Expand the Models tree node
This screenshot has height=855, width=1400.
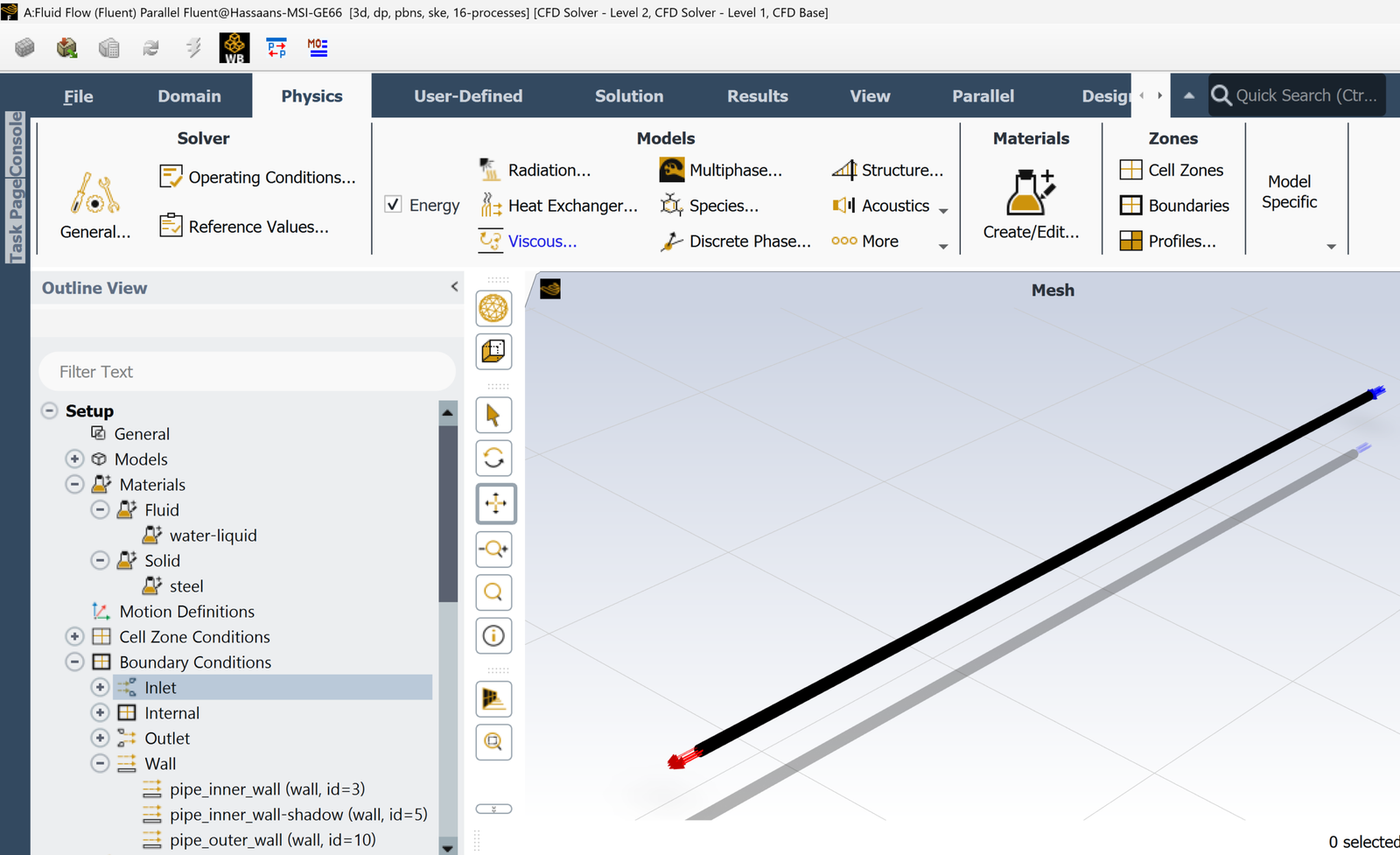tap(75, 459)
